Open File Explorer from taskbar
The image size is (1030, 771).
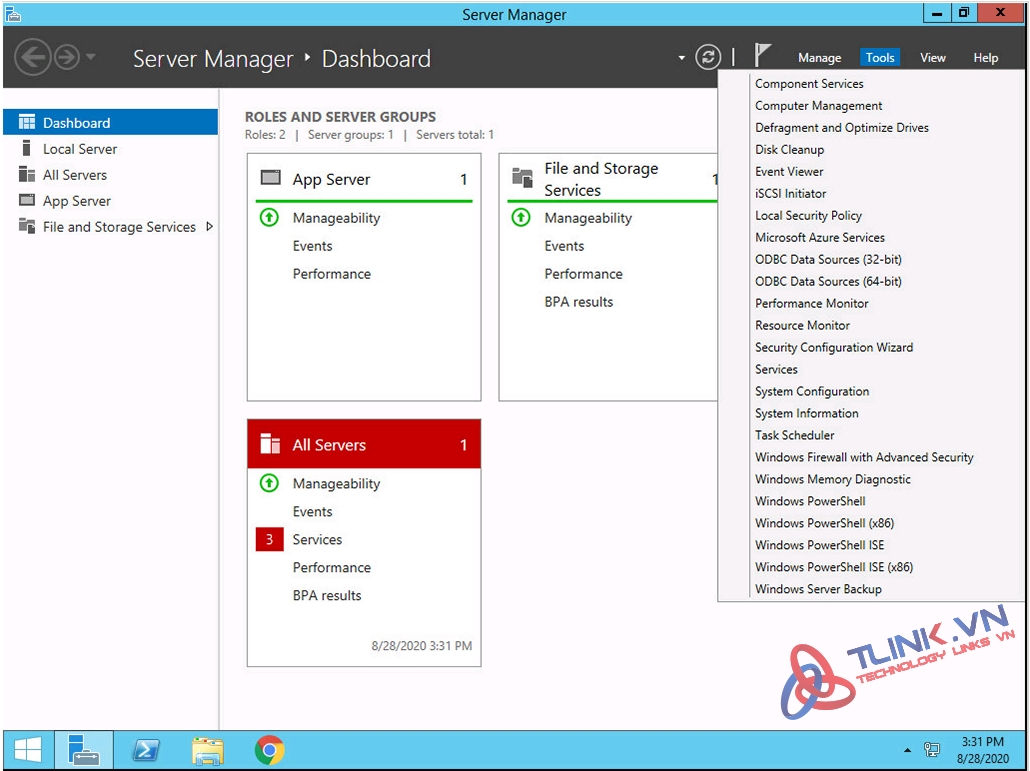(207, 750)
